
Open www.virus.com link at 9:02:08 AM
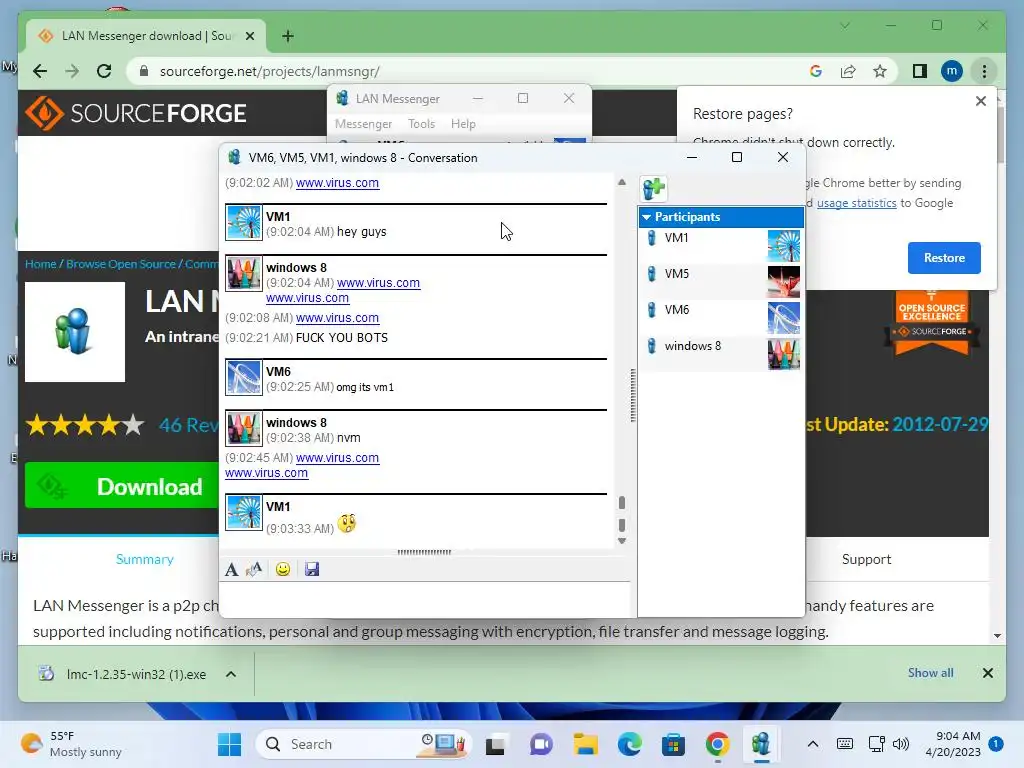[337, 318]
